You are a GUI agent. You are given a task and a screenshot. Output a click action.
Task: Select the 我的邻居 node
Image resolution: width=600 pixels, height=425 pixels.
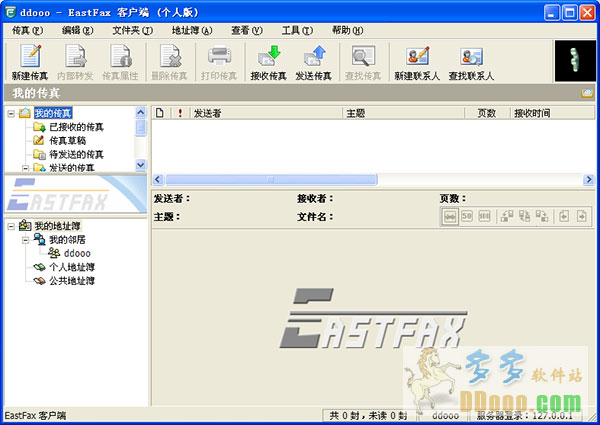tap(67, 240)
